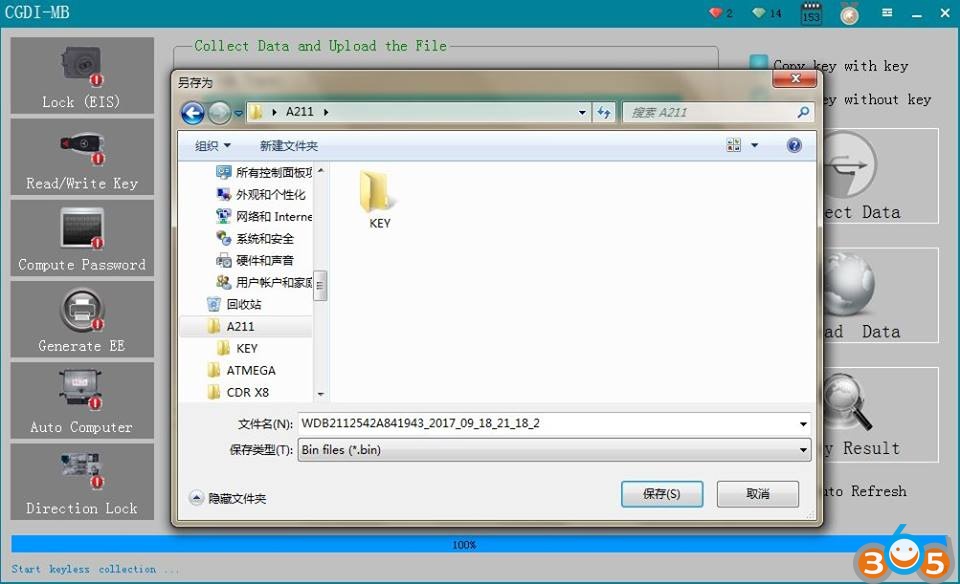Viewport: 960px width, 584px height.
Task: Click the help icon in save dialog
Action: [x=794, y=146]
